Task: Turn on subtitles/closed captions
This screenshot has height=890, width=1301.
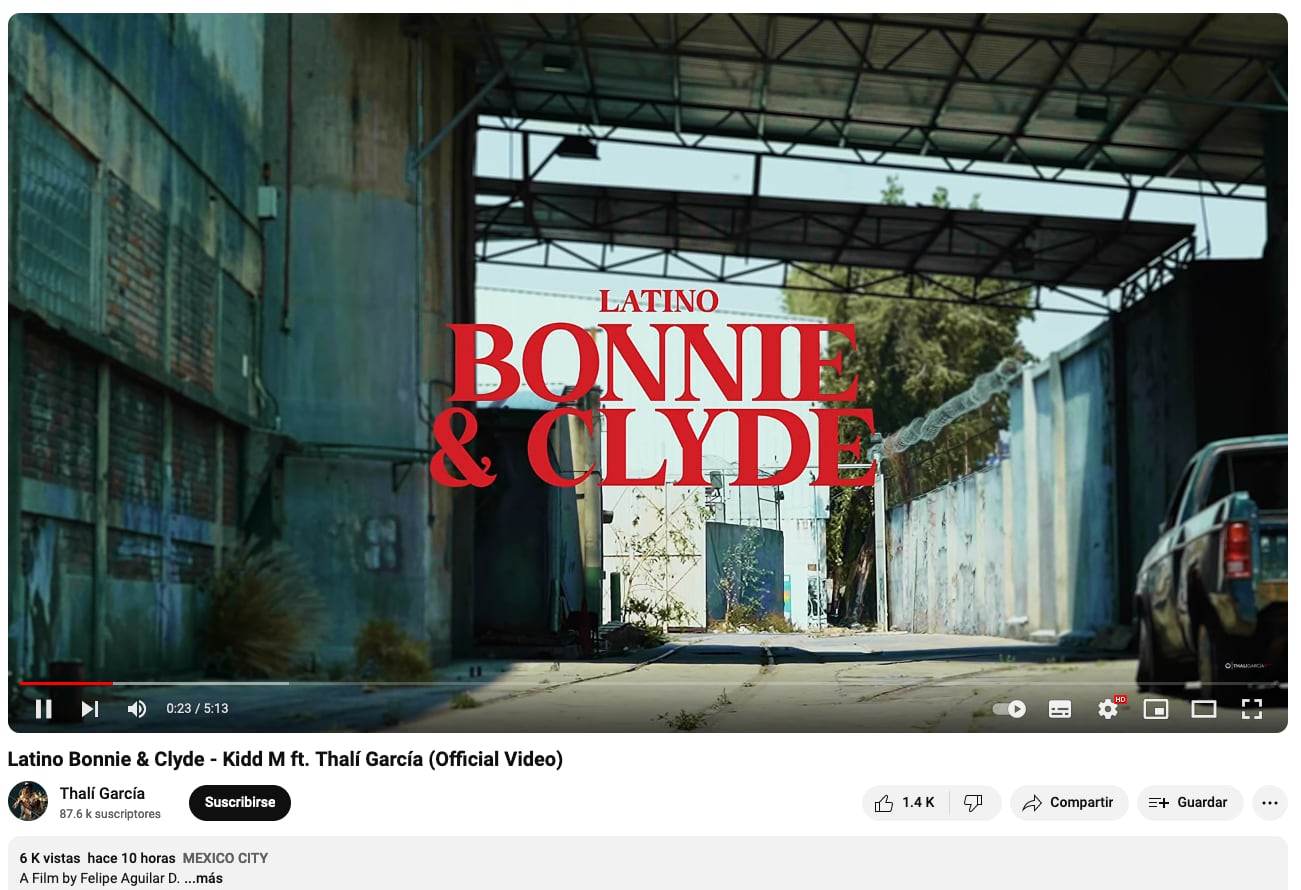Action: coord(1060,709)
